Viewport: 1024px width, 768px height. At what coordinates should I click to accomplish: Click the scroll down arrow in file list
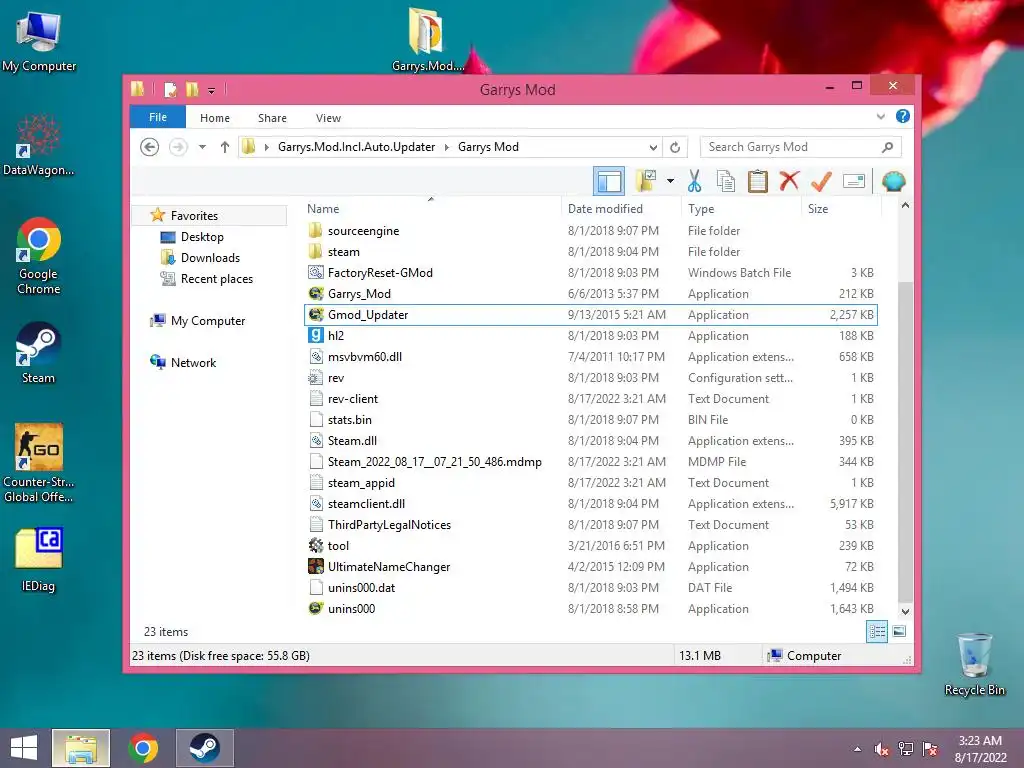[x=905, y=611]
